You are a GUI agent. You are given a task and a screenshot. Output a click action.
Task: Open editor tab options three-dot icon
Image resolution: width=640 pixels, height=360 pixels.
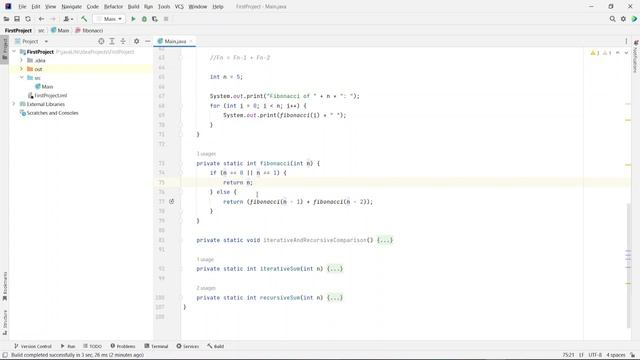pos(626,41)
